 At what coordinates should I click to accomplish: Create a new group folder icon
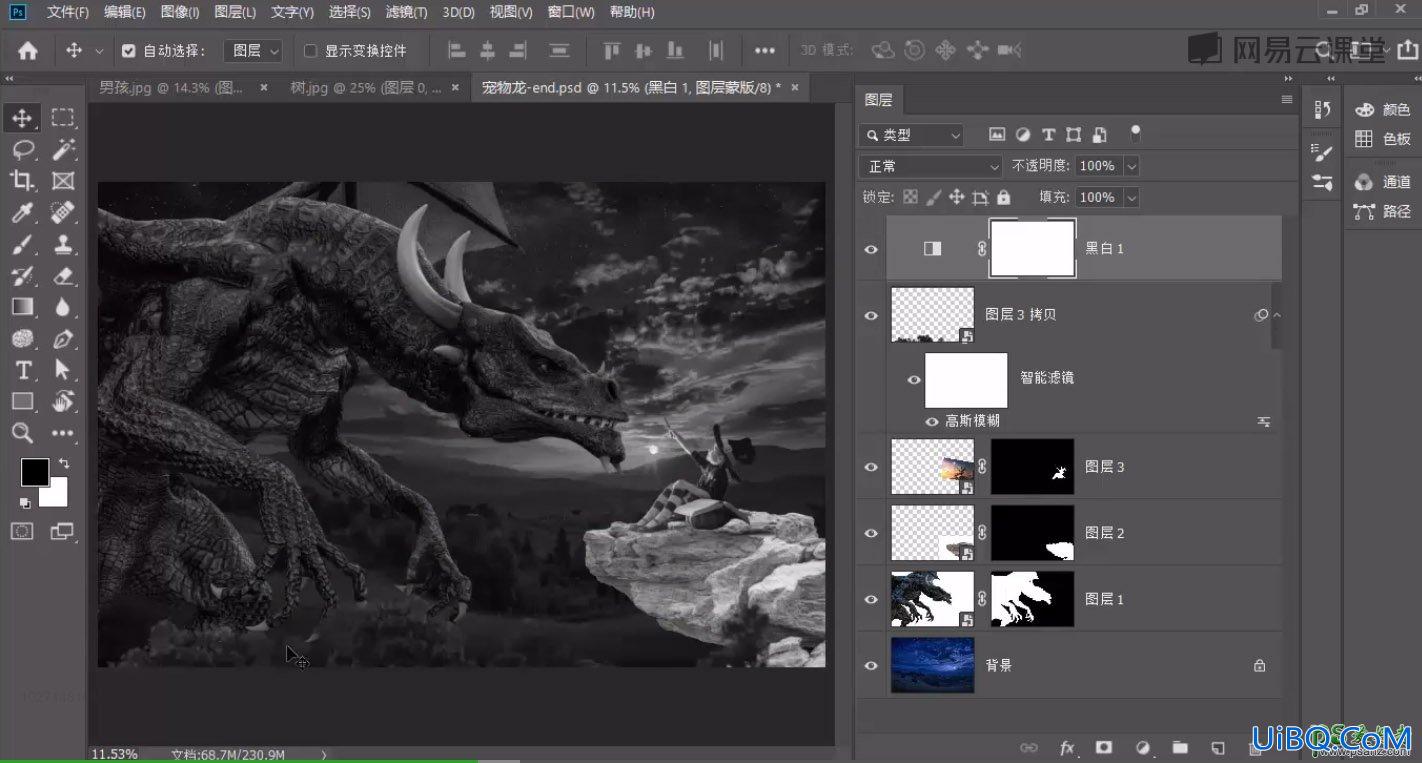coord(1180,747)
